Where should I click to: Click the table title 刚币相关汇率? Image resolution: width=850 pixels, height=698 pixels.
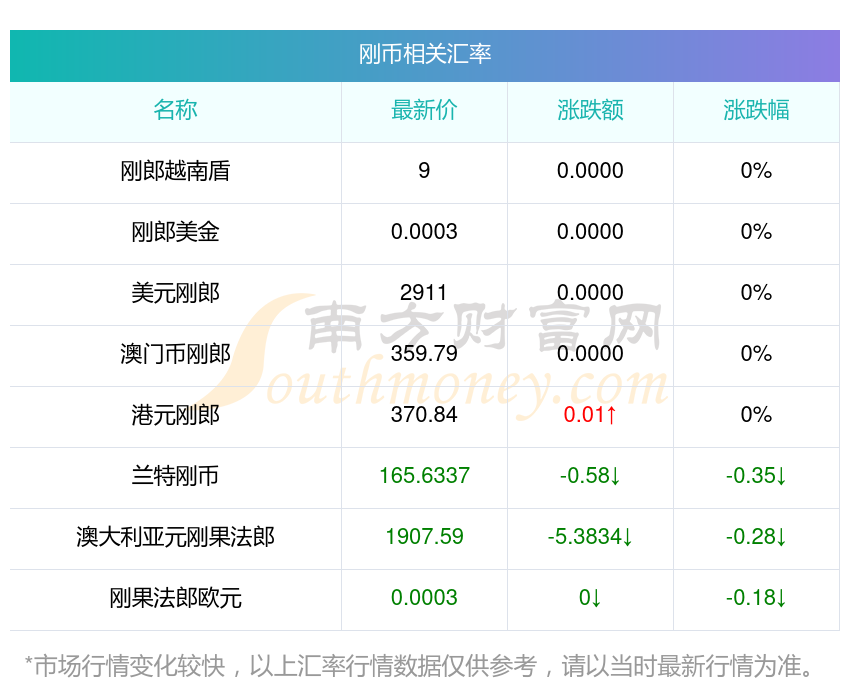[424, 54]
